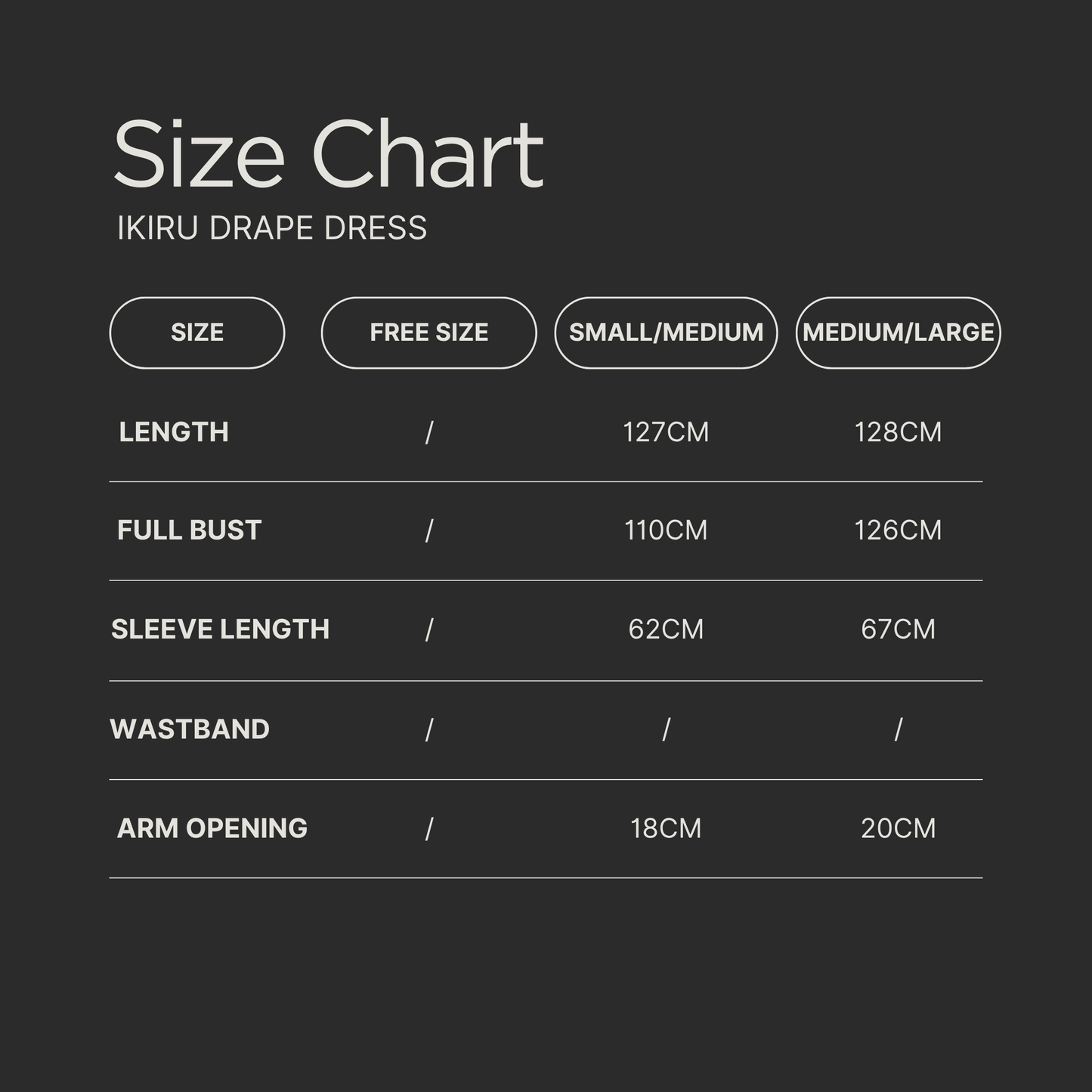Screen dimensions: 1092x1092
Task: Select the 110CM full bust value
Action: [x=666, y=531]
